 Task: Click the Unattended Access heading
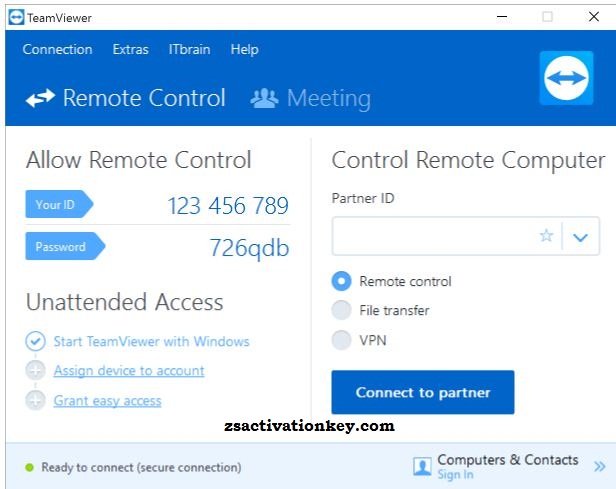[x=125, y=302]
